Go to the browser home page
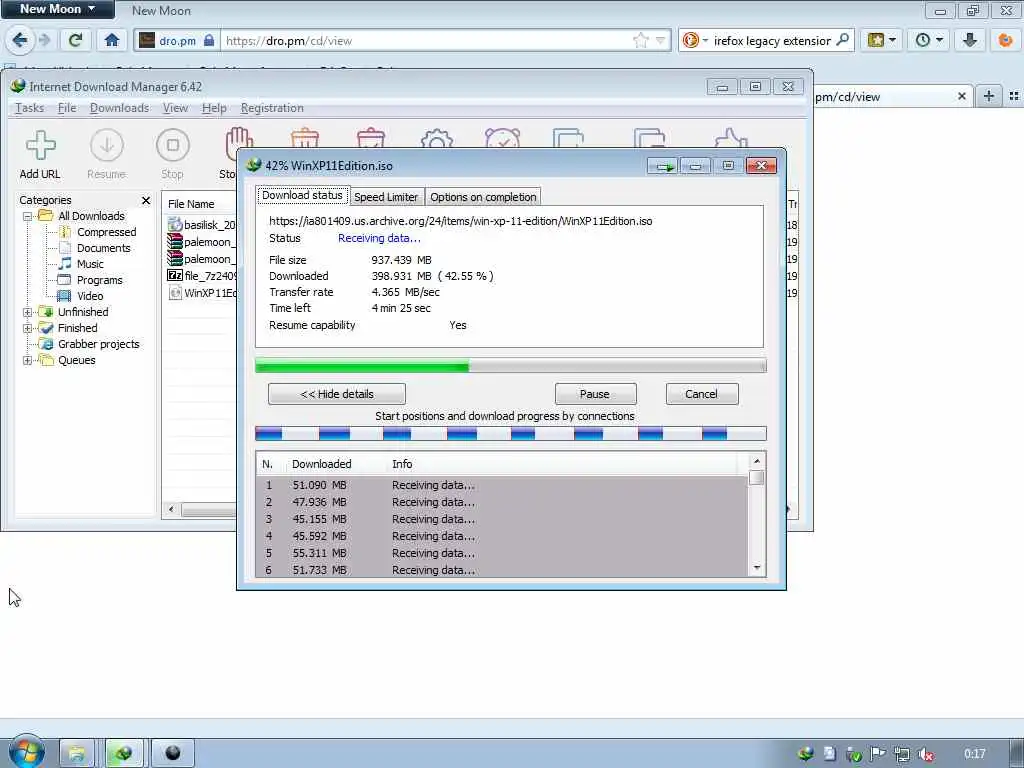 point(112,40)
